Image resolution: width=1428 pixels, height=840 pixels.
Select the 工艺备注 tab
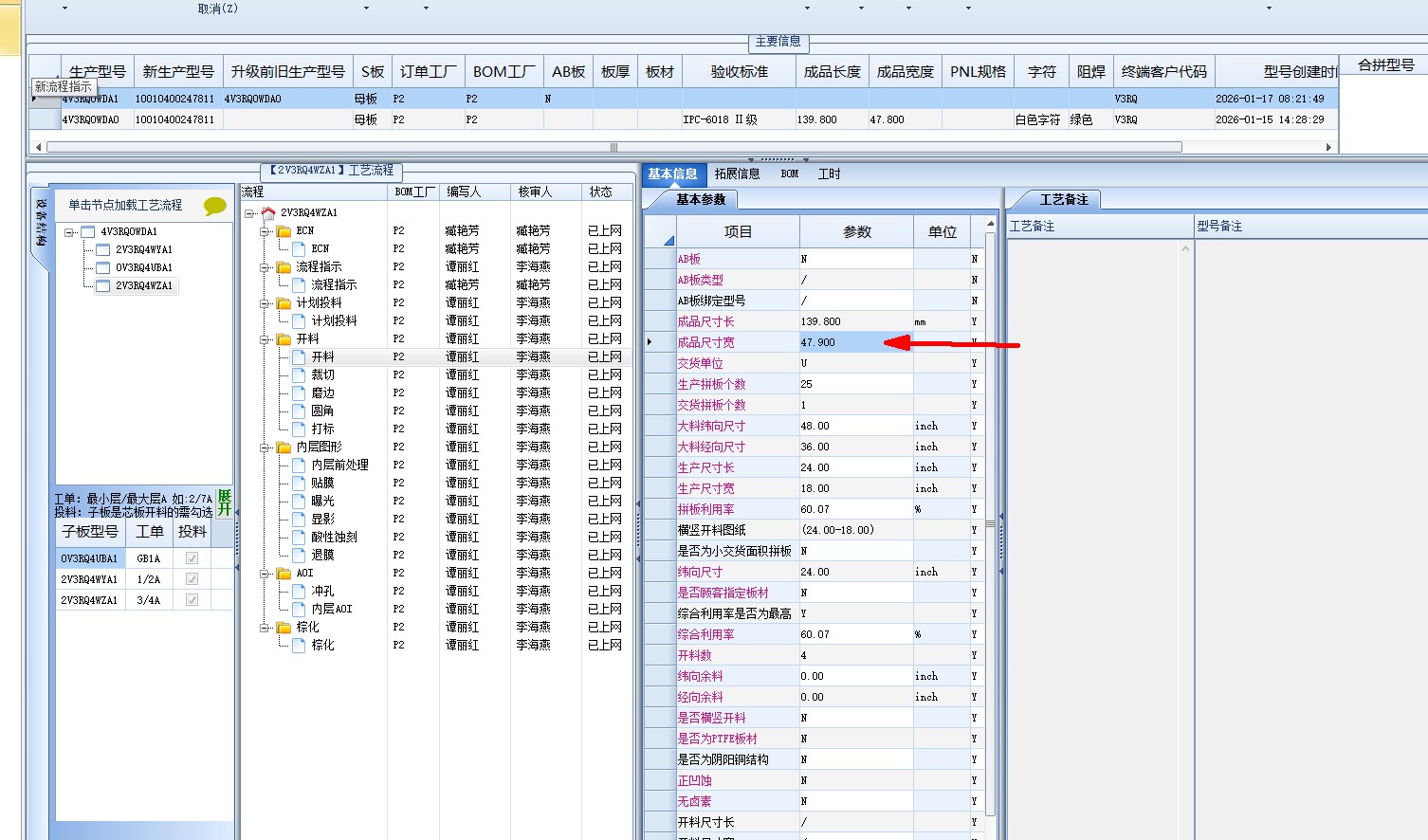tap(1063, 199)
